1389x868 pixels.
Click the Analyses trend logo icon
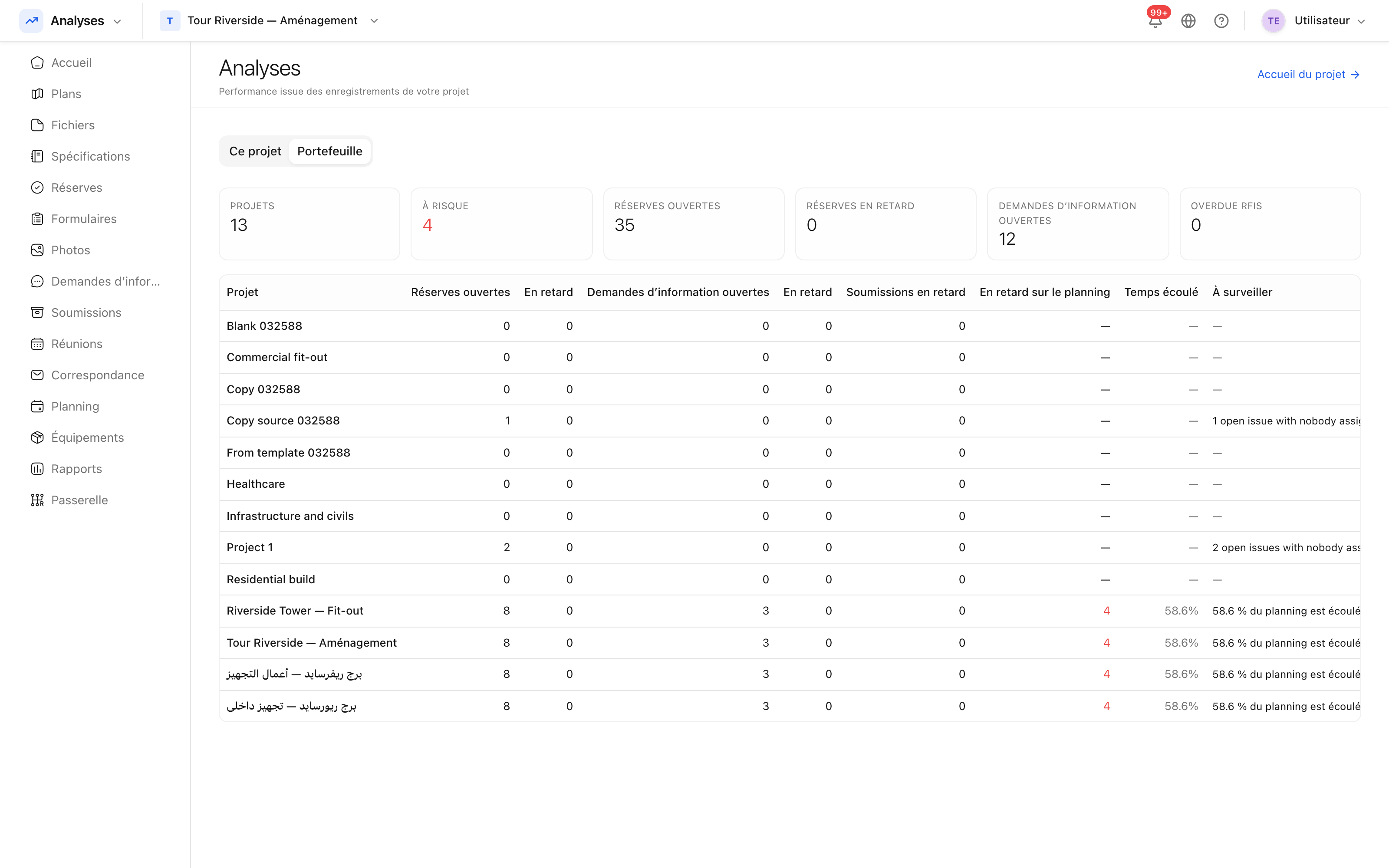coord(32,21)
